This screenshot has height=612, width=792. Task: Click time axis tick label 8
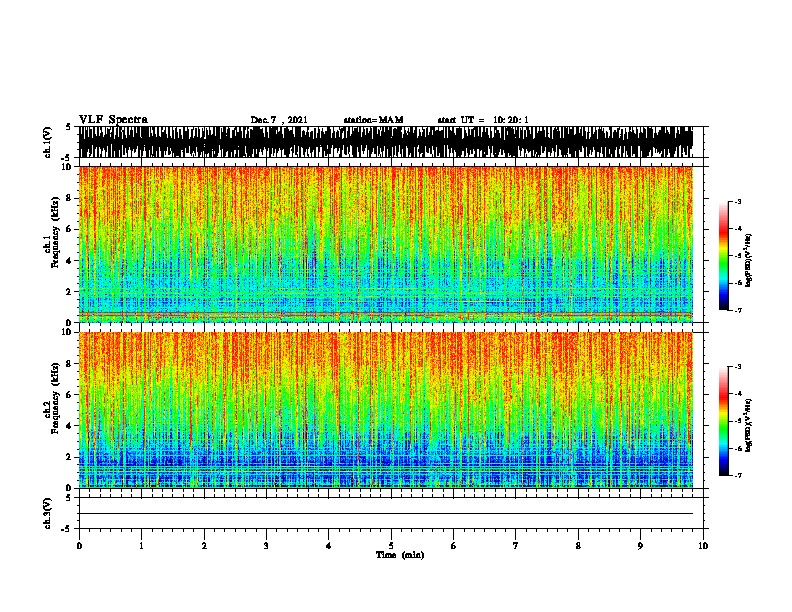(578, 545)
